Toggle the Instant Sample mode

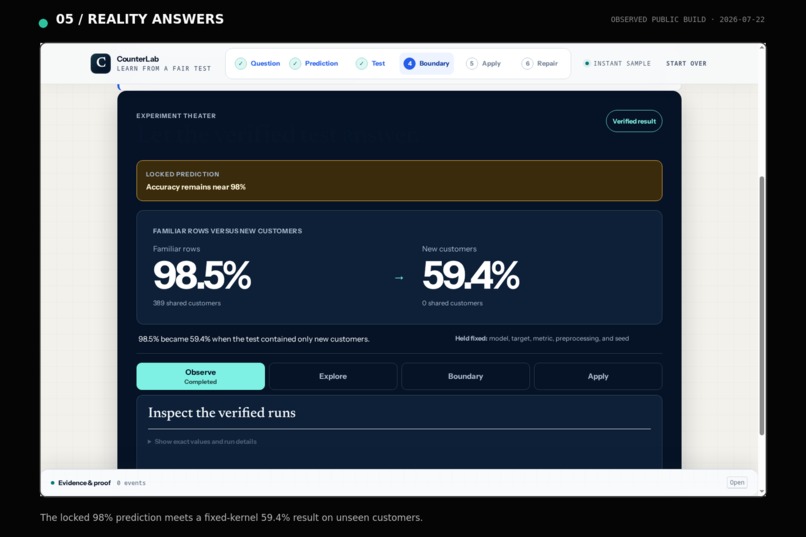click(x=617, y=64)
